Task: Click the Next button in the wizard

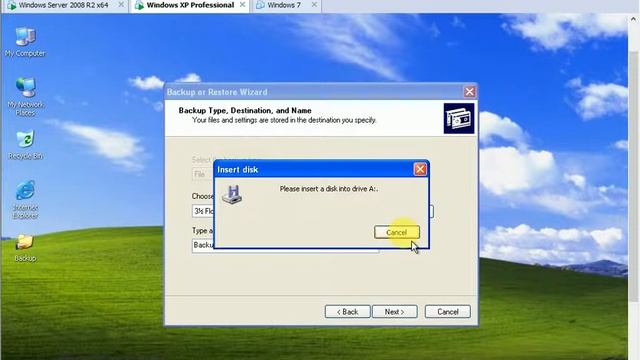Action: coord(395,311)
